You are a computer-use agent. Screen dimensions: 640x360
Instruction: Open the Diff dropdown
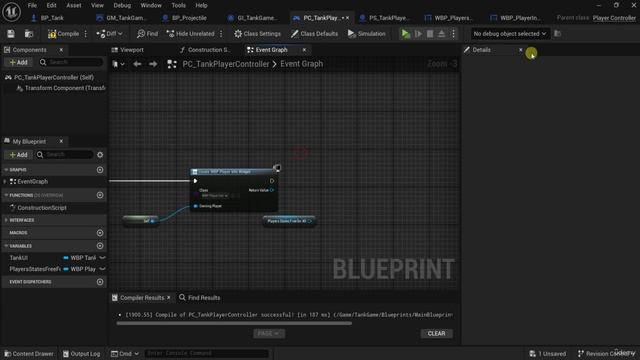tap(109, 34)
